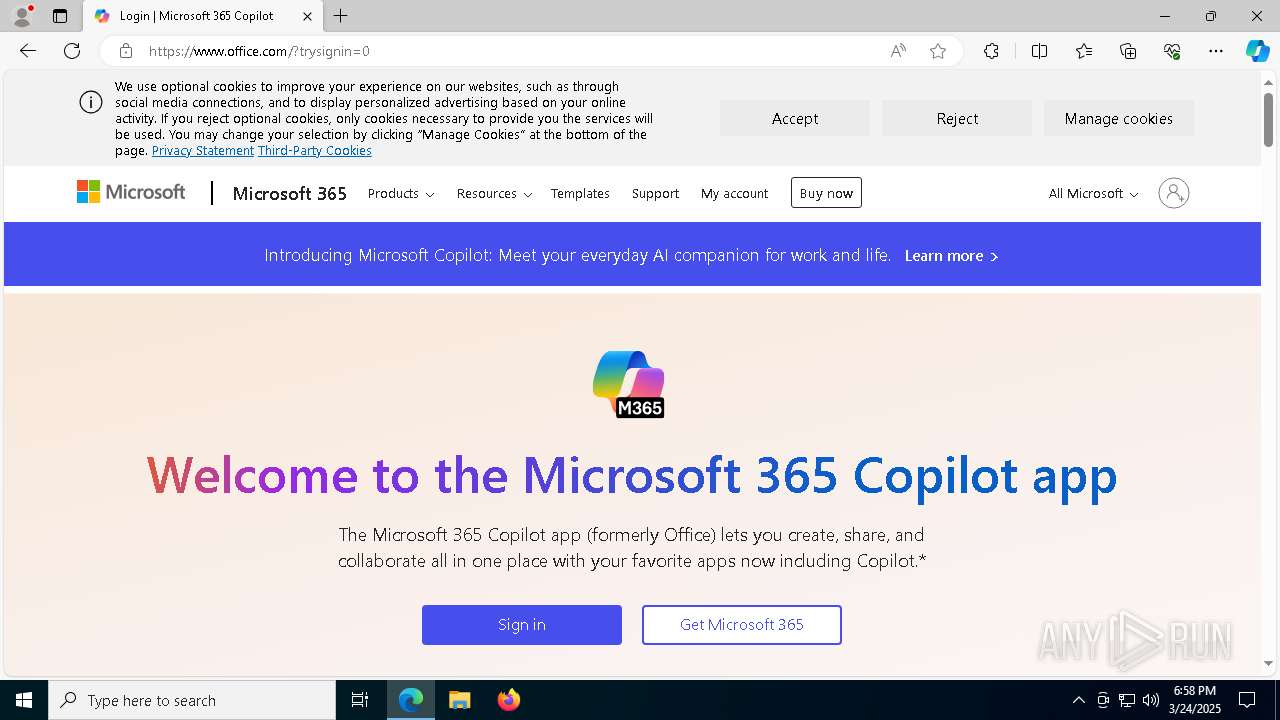
Task: Click the taskbar clock and date
Action: [1195, 700]
